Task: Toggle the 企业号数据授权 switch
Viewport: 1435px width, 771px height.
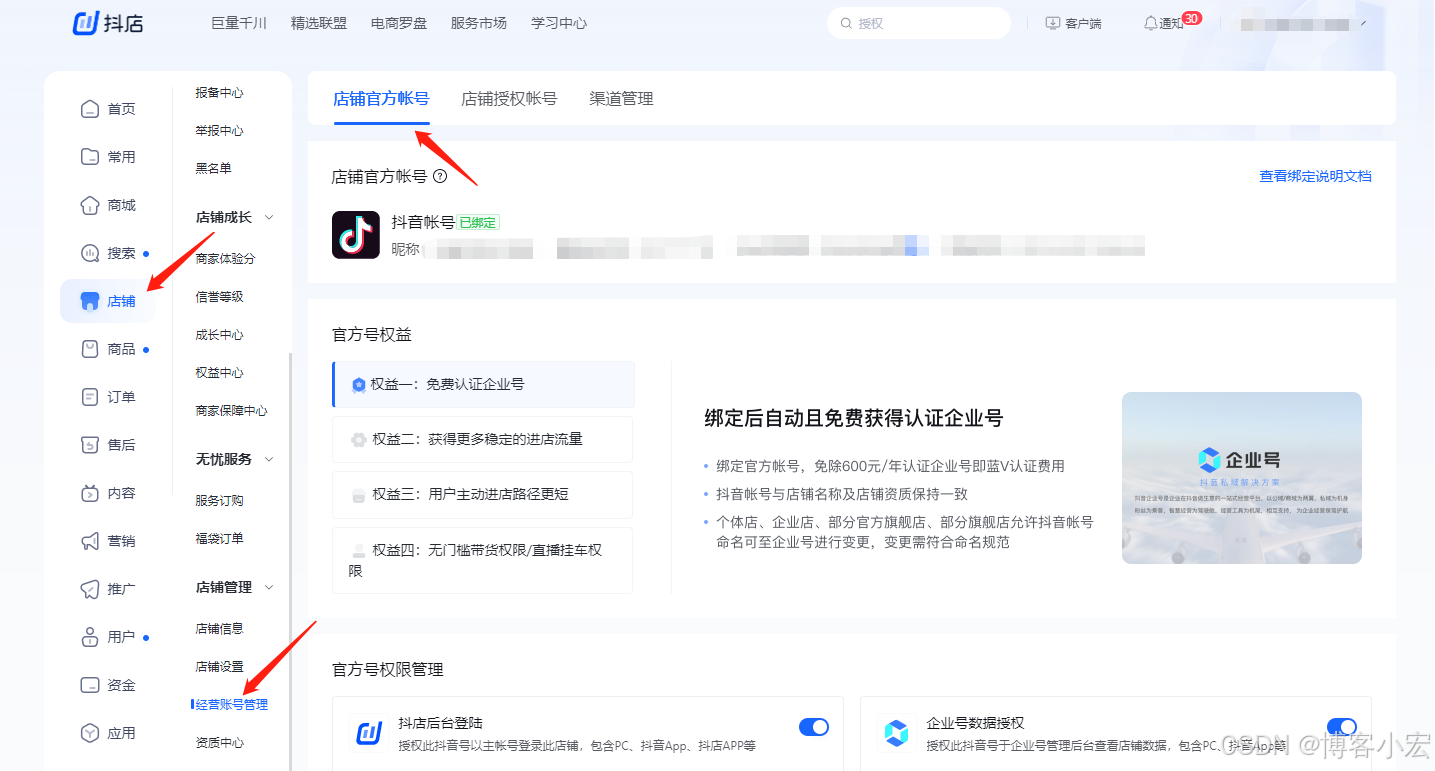Action: click(x=1342, y=727)
